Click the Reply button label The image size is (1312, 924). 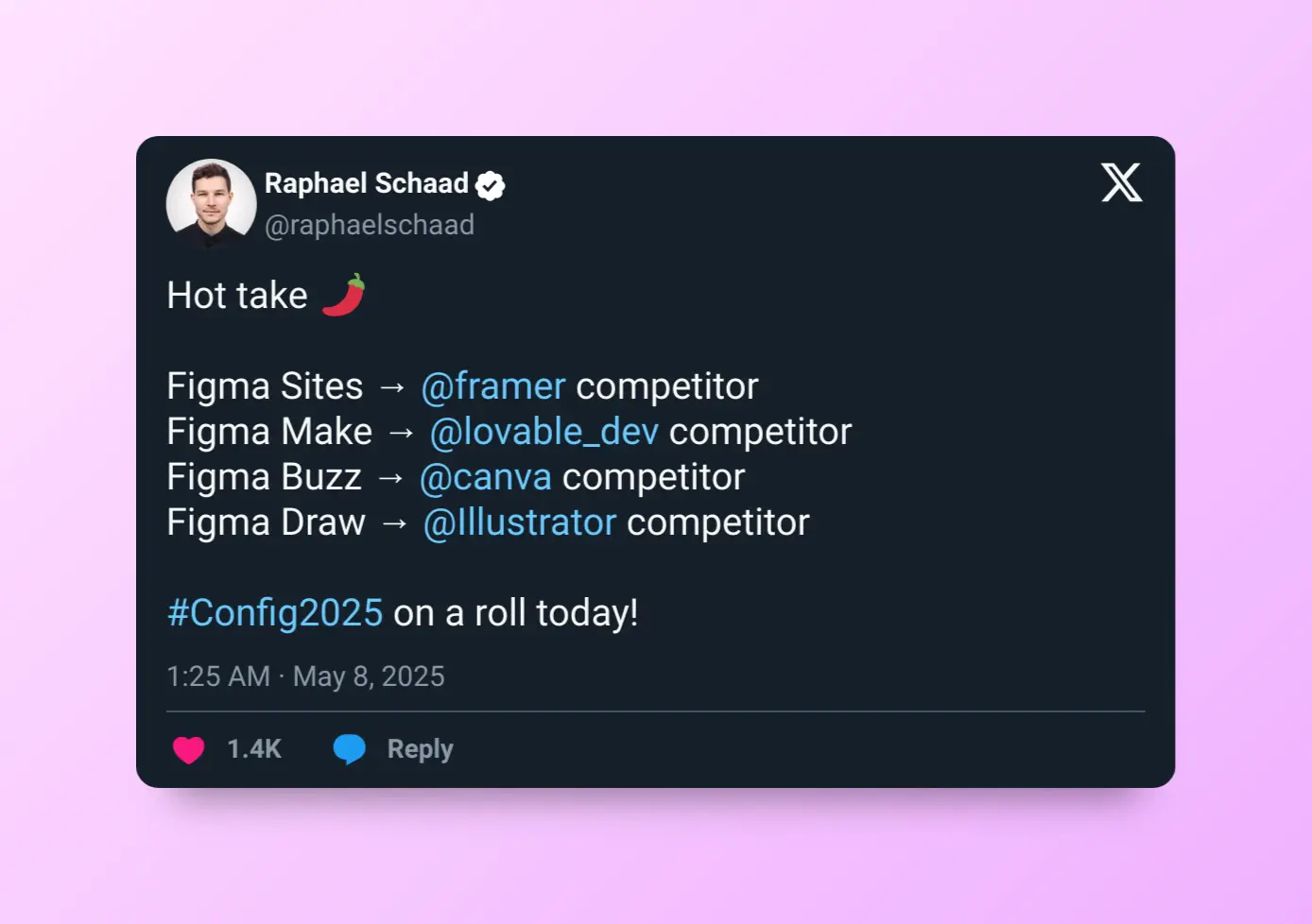420,749
